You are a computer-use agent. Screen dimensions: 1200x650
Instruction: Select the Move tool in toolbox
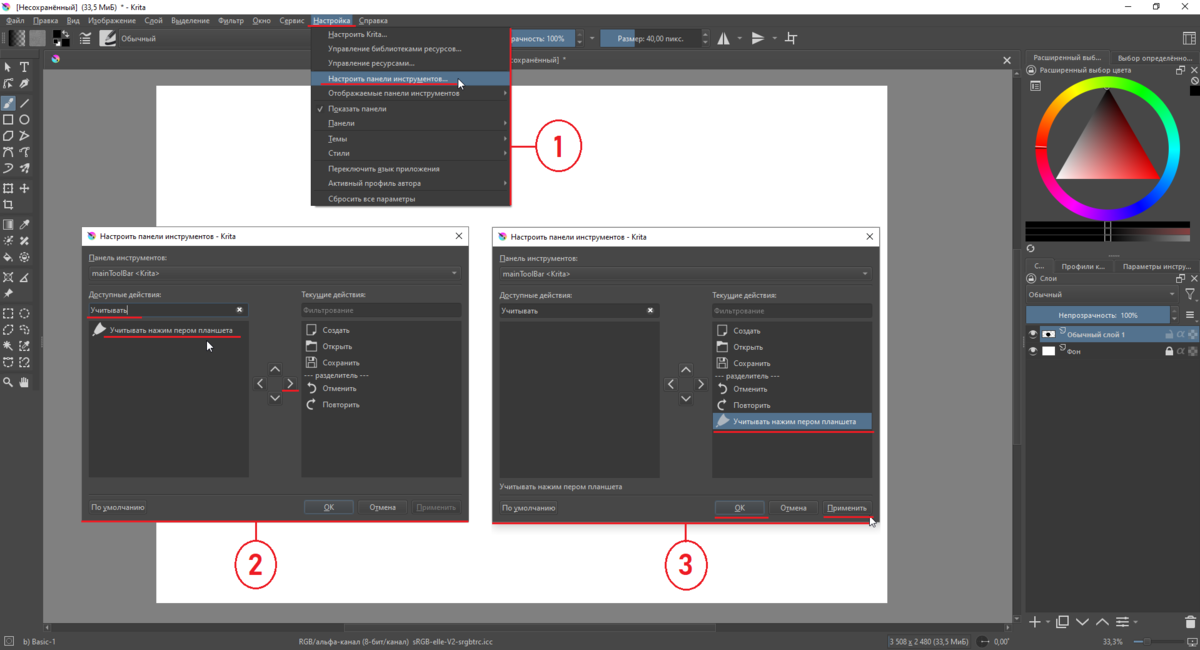tap(24, 188)
